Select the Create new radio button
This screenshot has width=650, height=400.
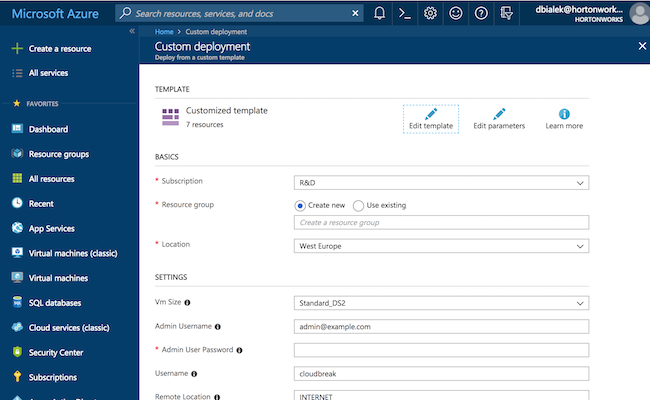[x=300, y=205]
